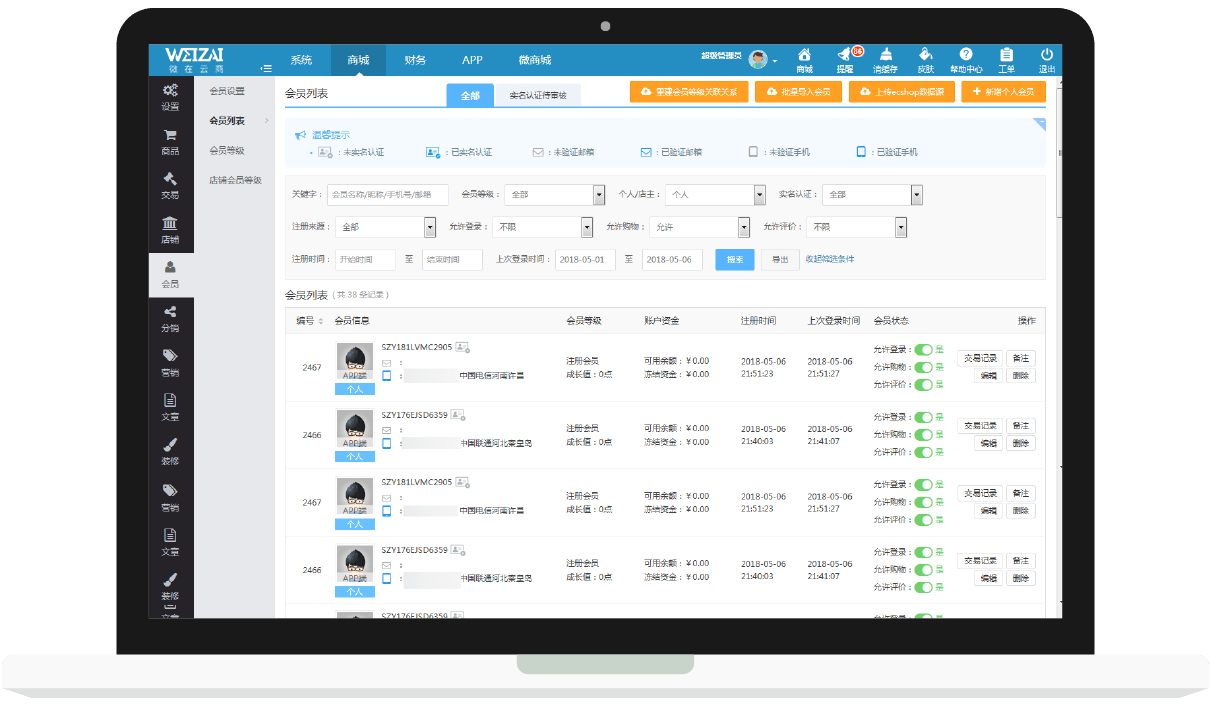Open 会员设置 in the submenu
This screenshot has width=1210, height=705.
(227, 91)
